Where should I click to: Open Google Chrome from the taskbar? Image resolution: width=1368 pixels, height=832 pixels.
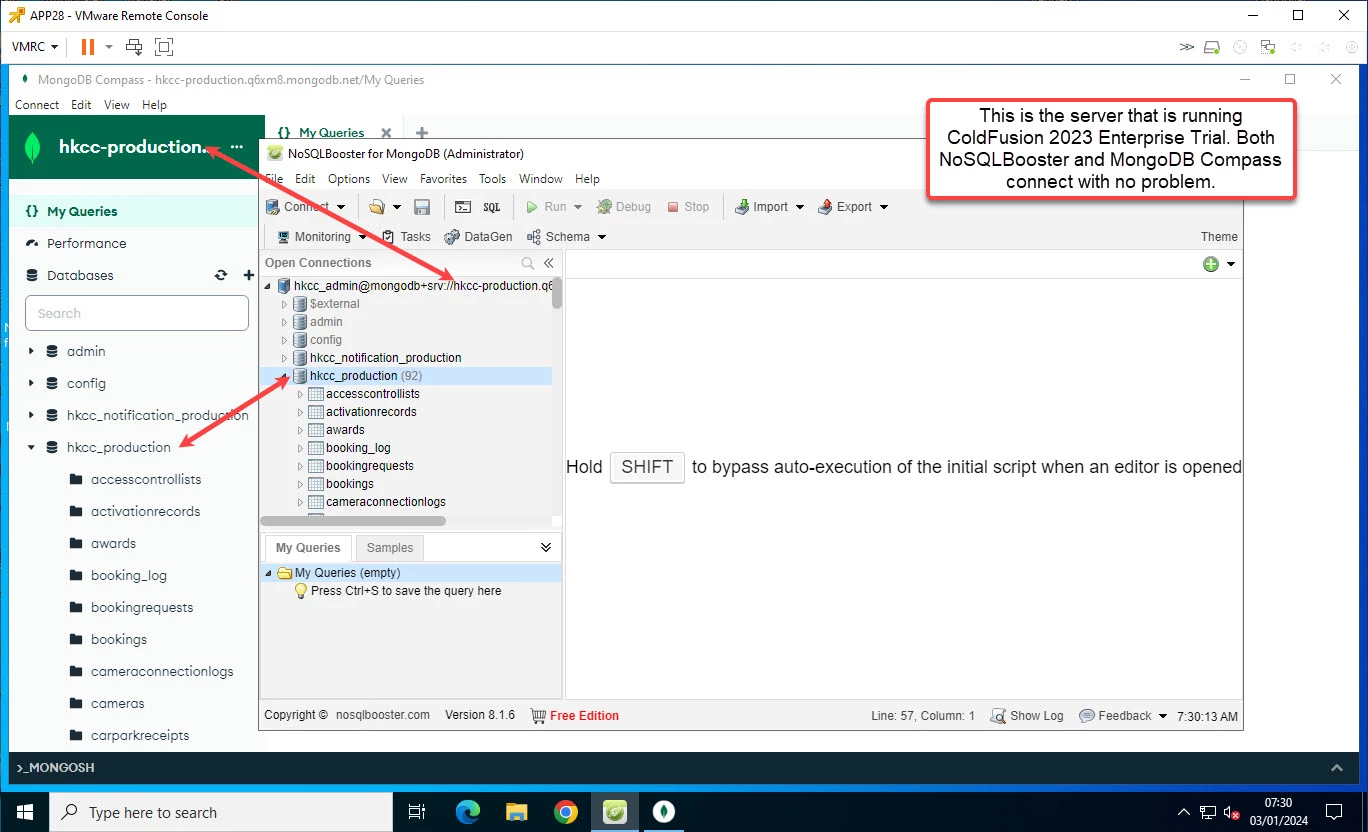[x=565, y=812]
